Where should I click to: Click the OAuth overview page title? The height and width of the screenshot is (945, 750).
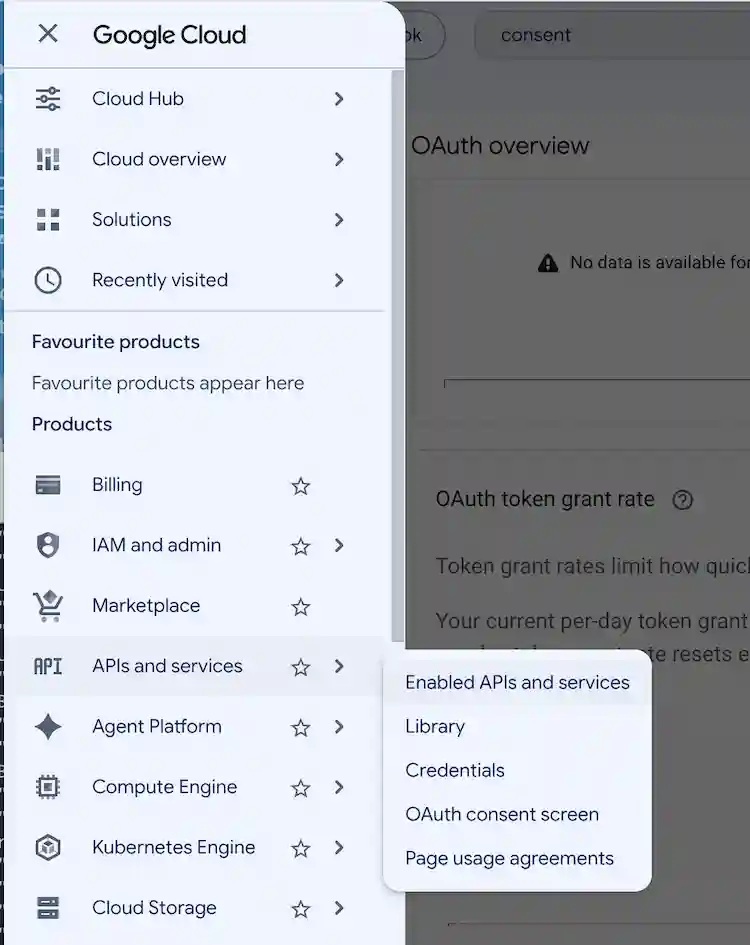click(x=500, y=146)
